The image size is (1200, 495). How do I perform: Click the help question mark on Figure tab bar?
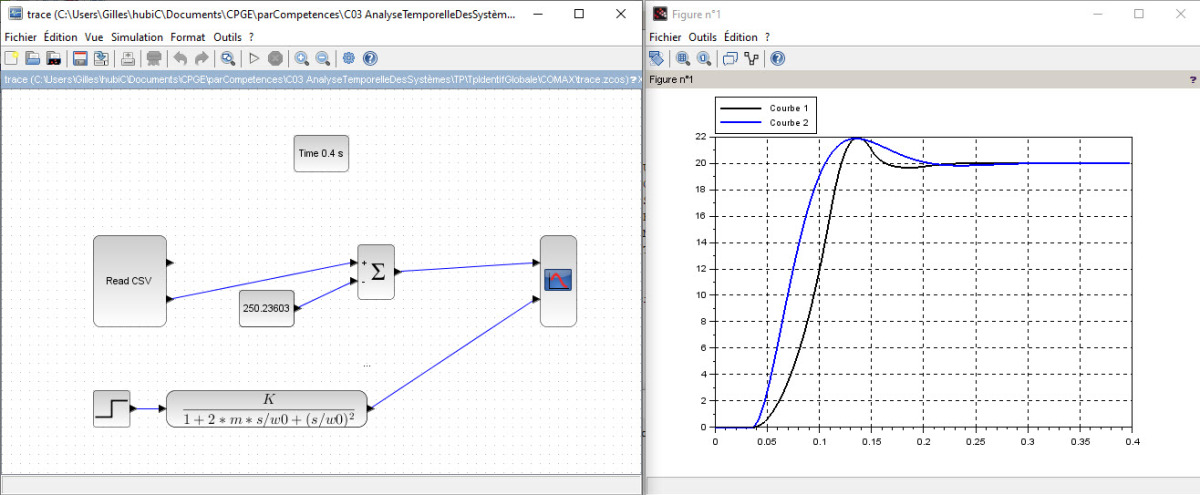1192,79
